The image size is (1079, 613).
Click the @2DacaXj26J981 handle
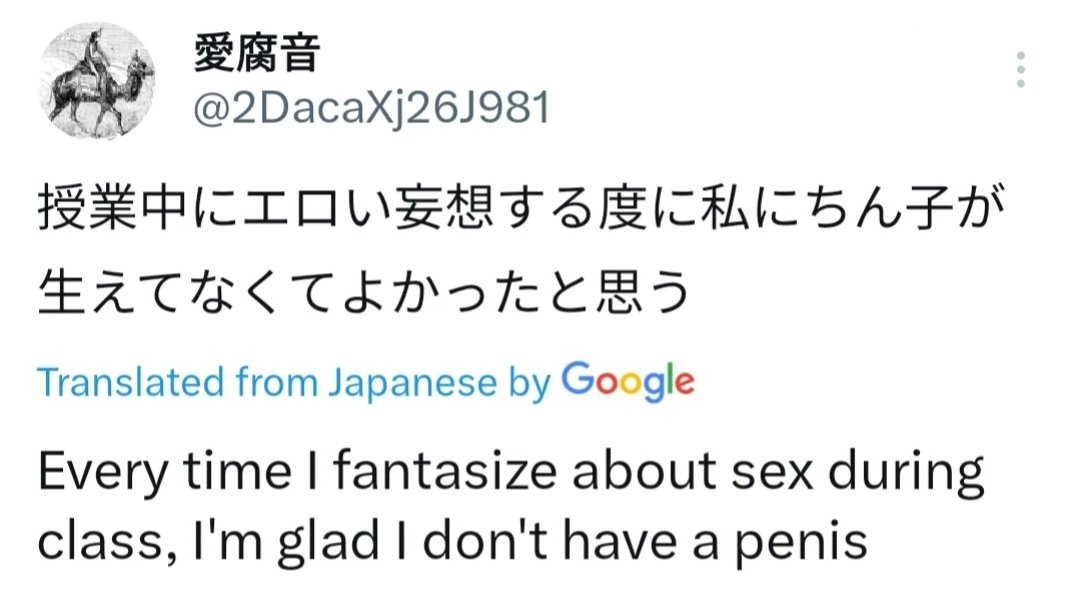tap(371, 108)
